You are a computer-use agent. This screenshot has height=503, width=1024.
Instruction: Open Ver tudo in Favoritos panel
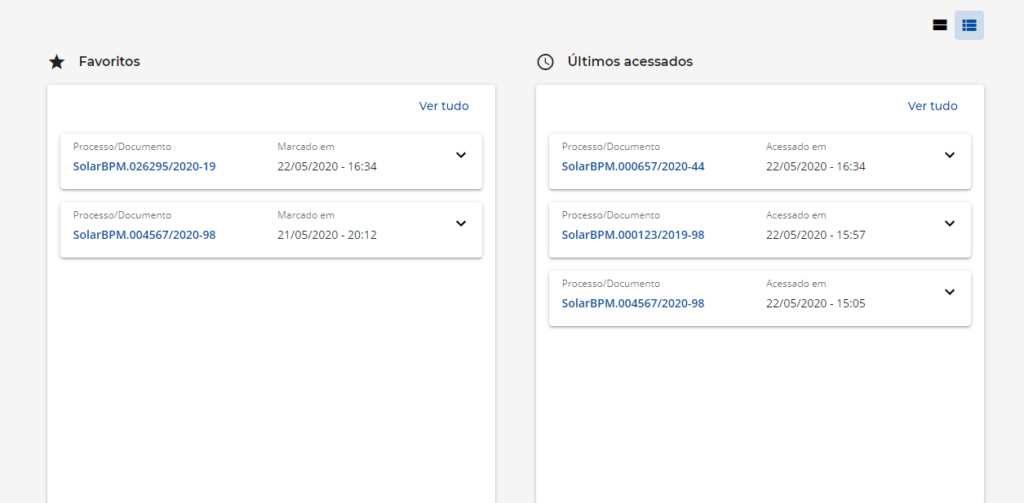(444, 106)
